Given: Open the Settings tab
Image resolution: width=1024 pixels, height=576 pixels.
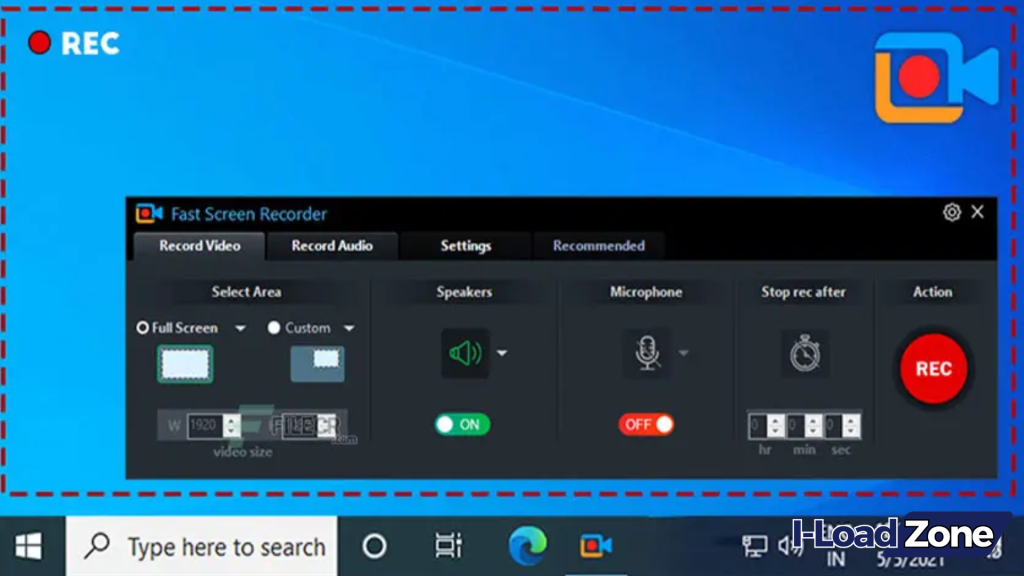Looking at the screenshot, I should click(x=465, y=245).
